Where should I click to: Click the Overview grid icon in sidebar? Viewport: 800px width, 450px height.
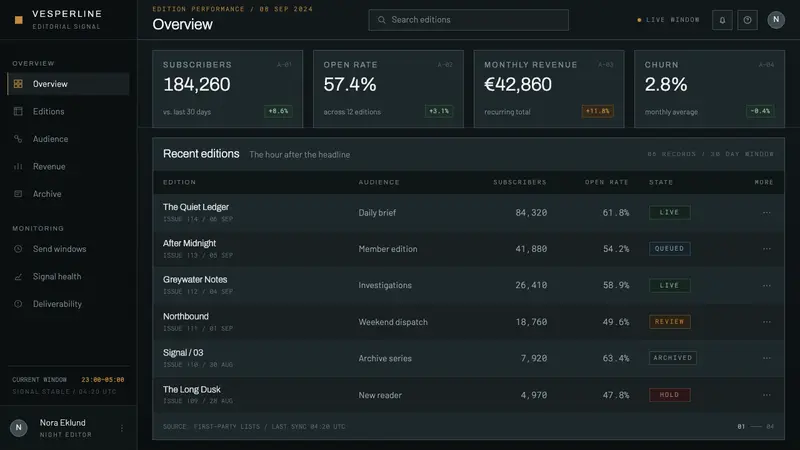[18, 84]
